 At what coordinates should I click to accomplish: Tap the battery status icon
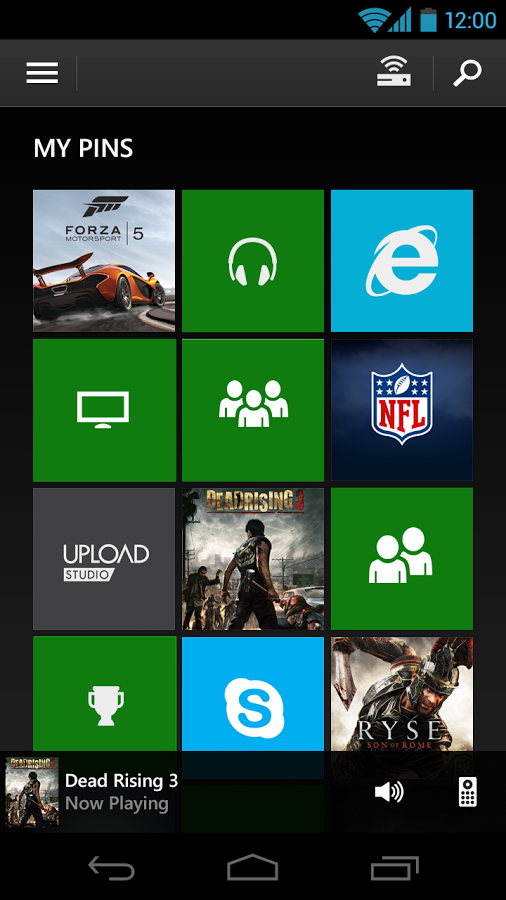428,20
